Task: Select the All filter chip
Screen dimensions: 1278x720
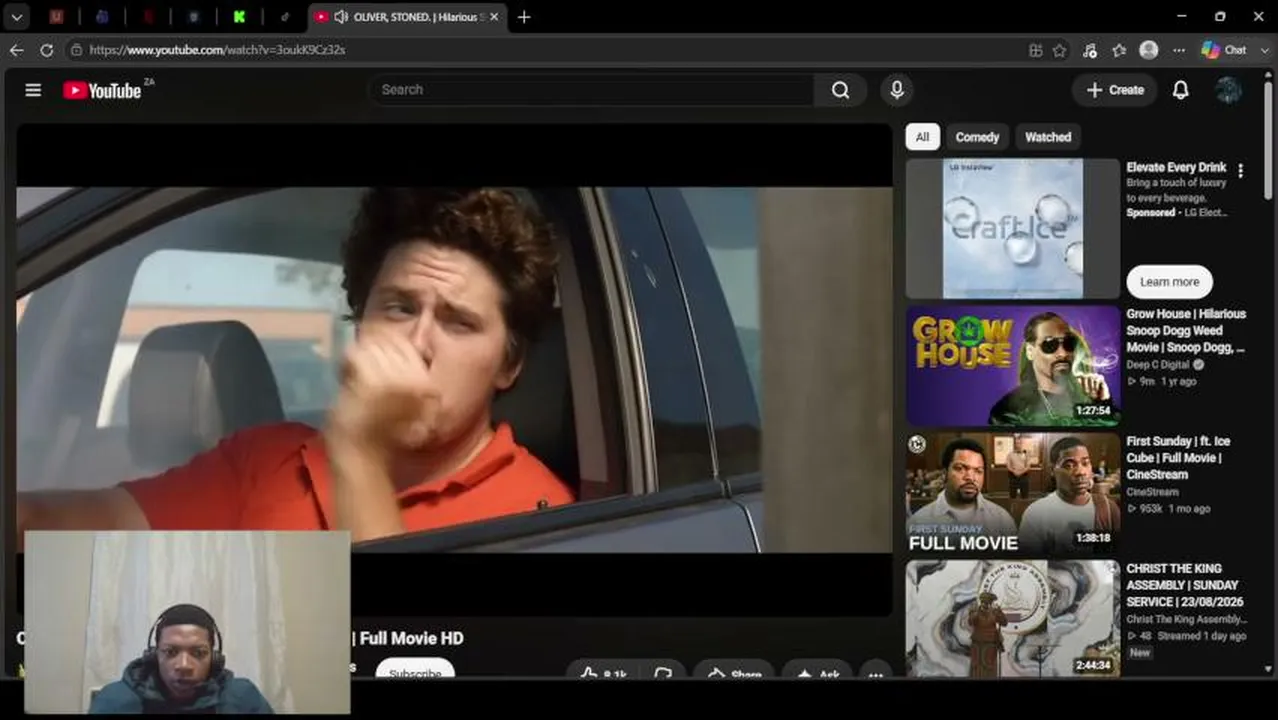Action: pyautogui.click(x=922, y=137)
